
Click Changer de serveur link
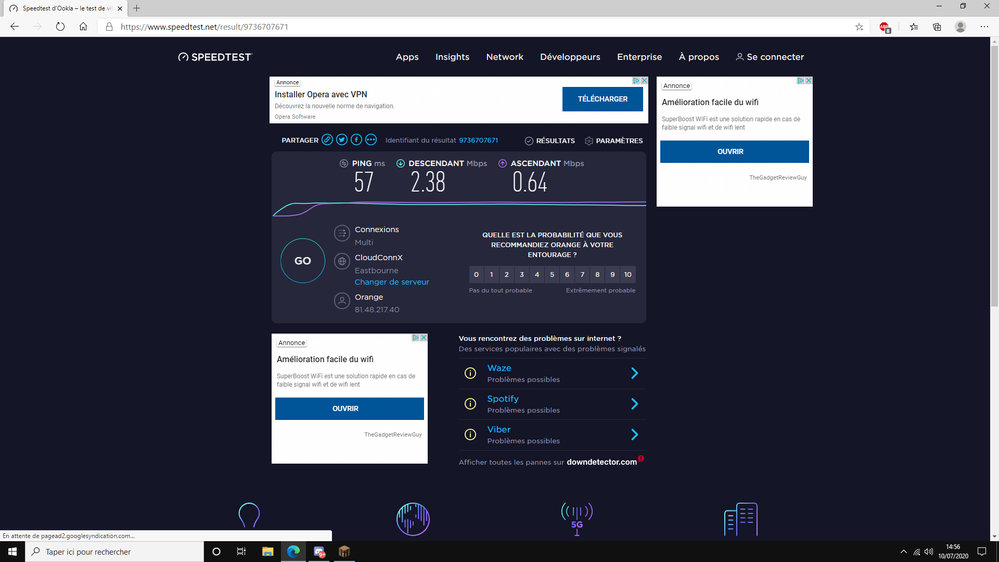pyautogui.click(x=392, y=282)
